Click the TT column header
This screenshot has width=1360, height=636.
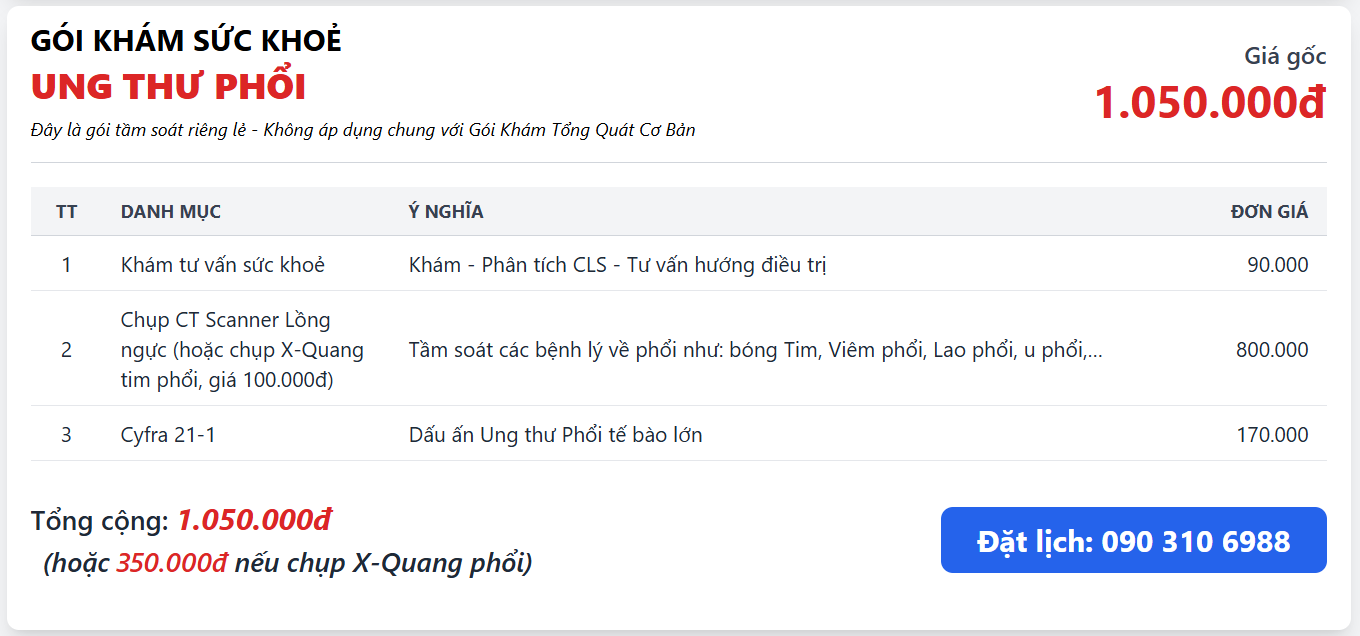[67, 212]
